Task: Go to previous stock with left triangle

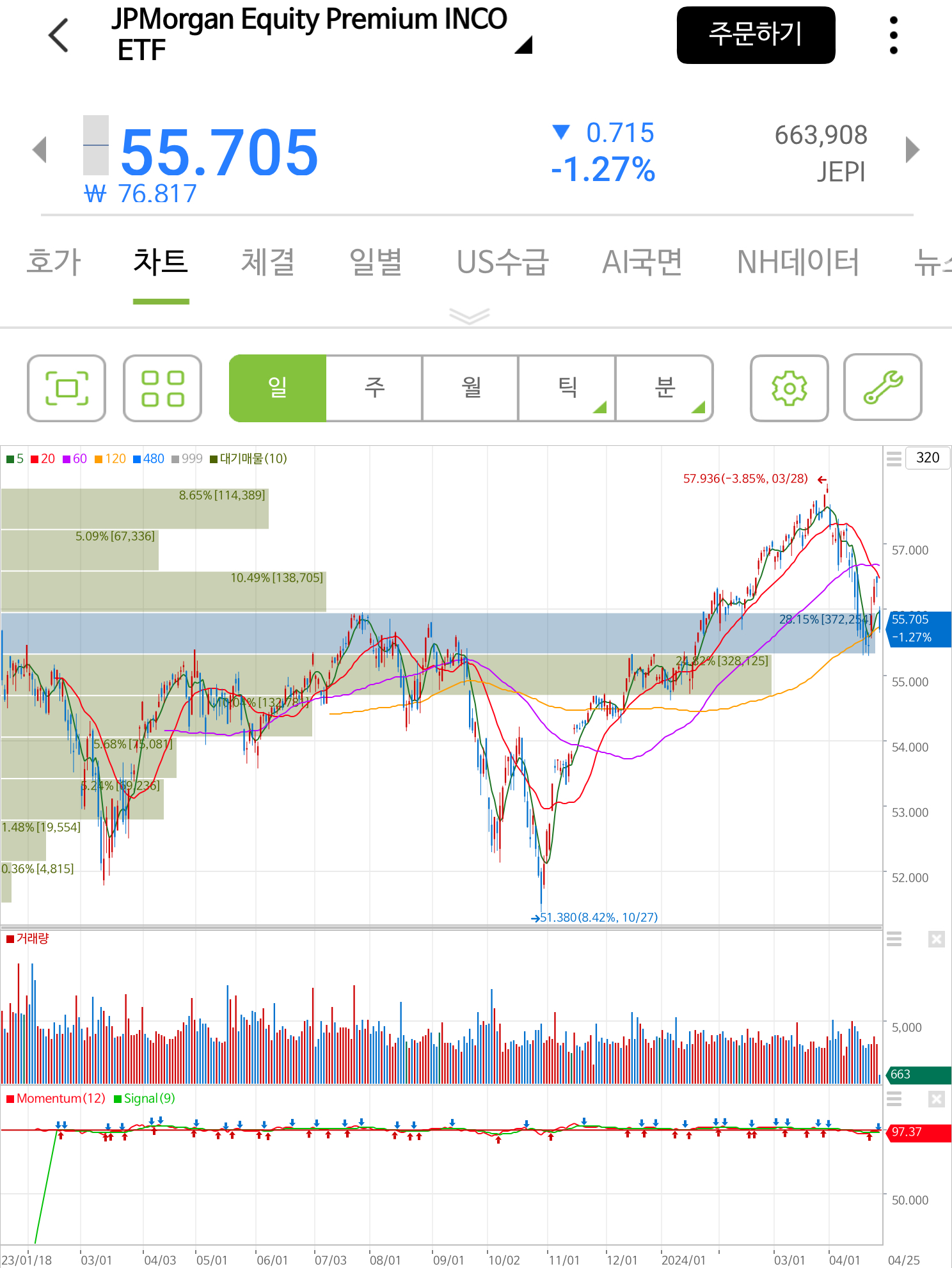Action: pos(40,150)
